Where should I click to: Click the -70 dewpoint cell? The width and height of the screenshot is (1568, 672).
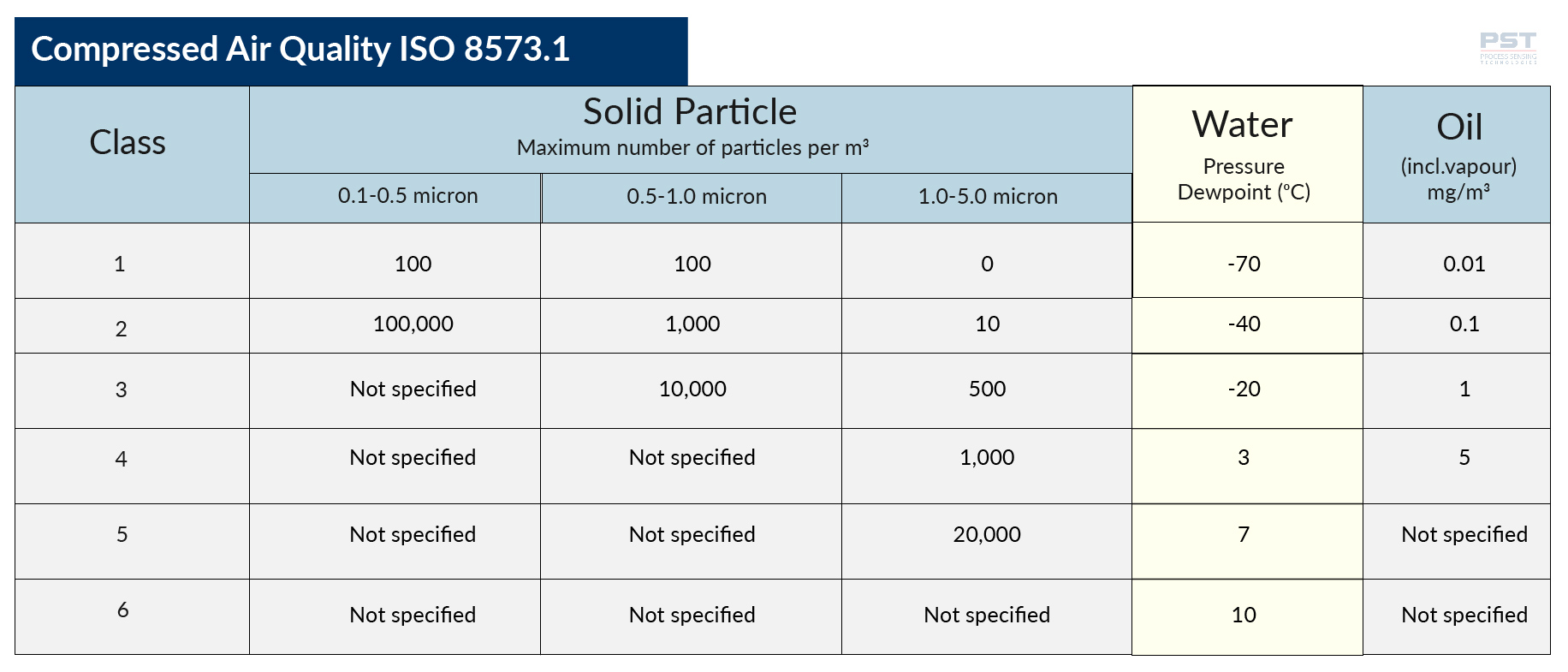click(x=1244, y=264)
